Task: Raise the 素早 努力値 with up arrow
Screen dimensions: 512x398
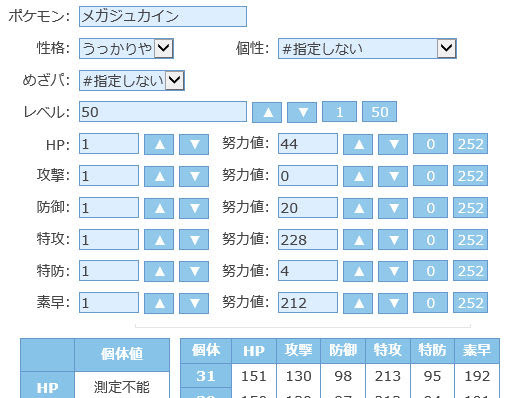Action: [358, 303]
